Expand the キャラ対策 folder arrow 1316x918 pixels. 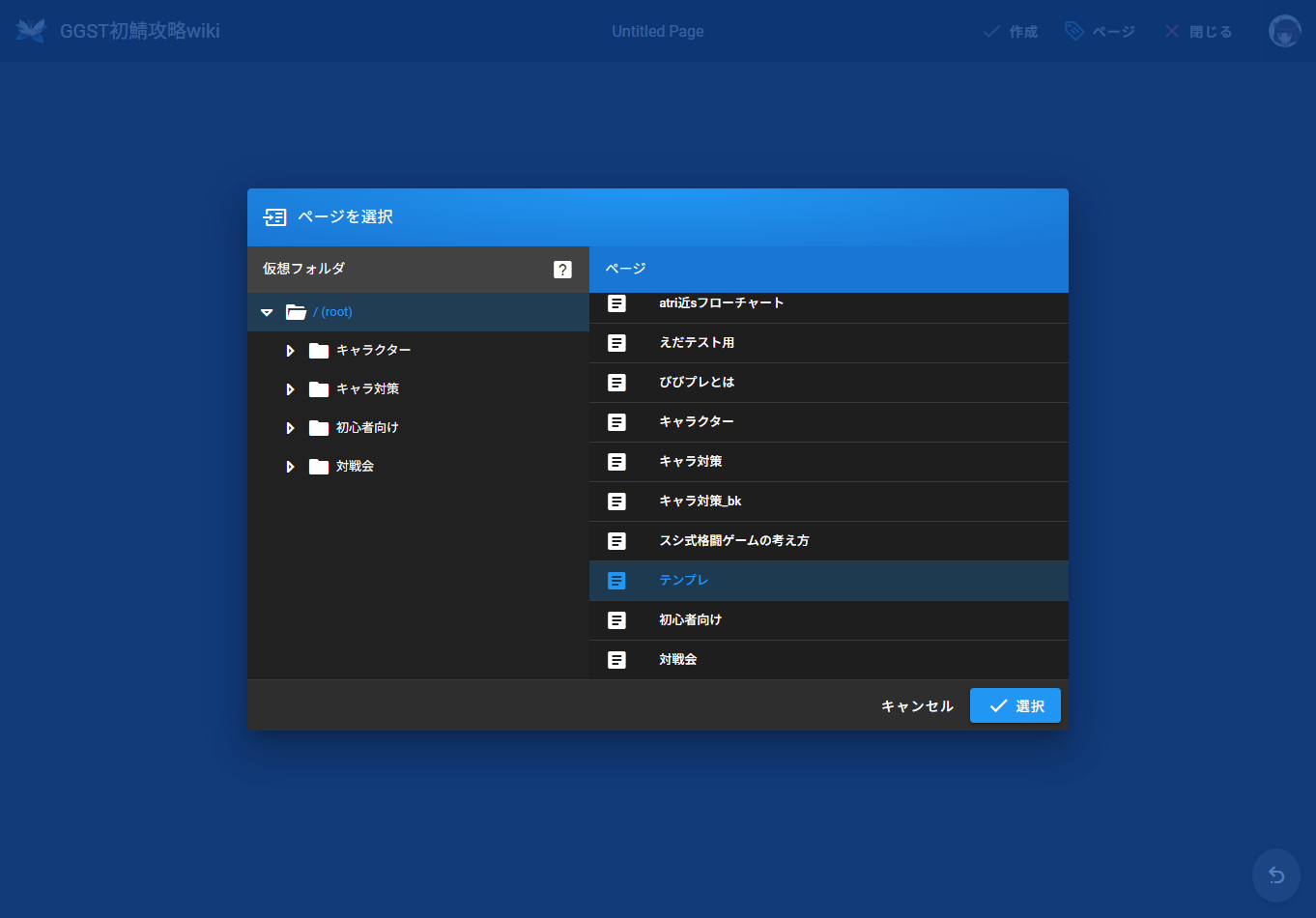290,389
